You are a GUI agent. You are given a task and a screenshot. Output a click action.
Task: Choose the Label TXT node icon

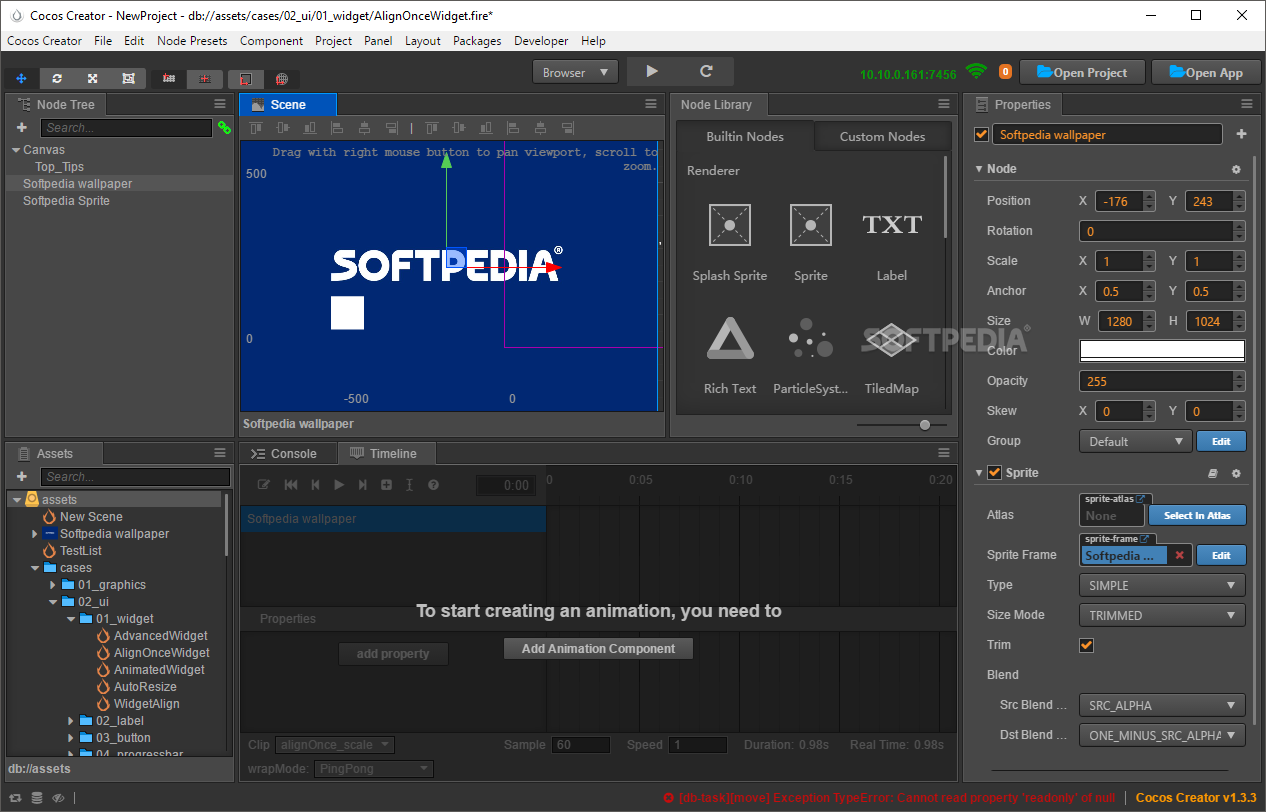(892, 225)
